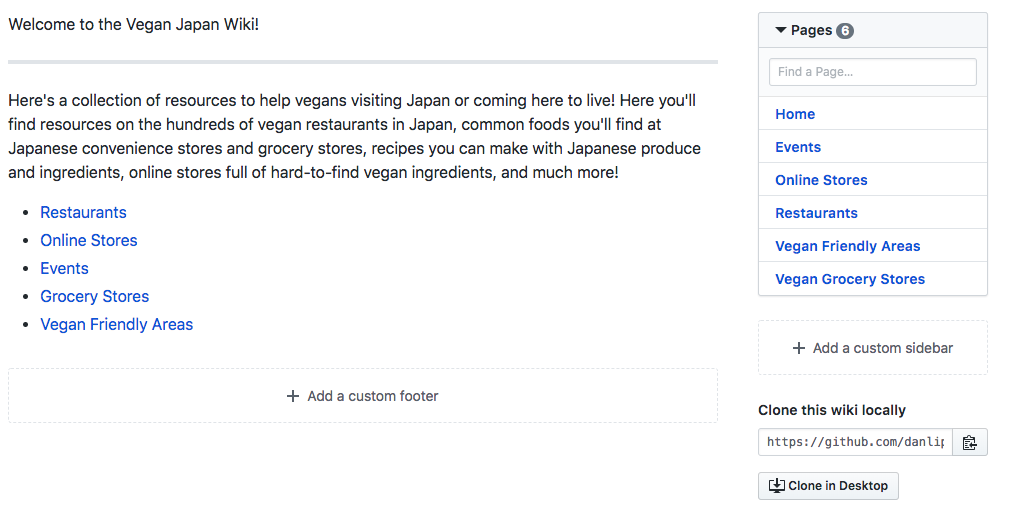The image size is (1009, 522).
Task: Go to Online Stores in Pages sidebar
Action: [x=821, y=180]
